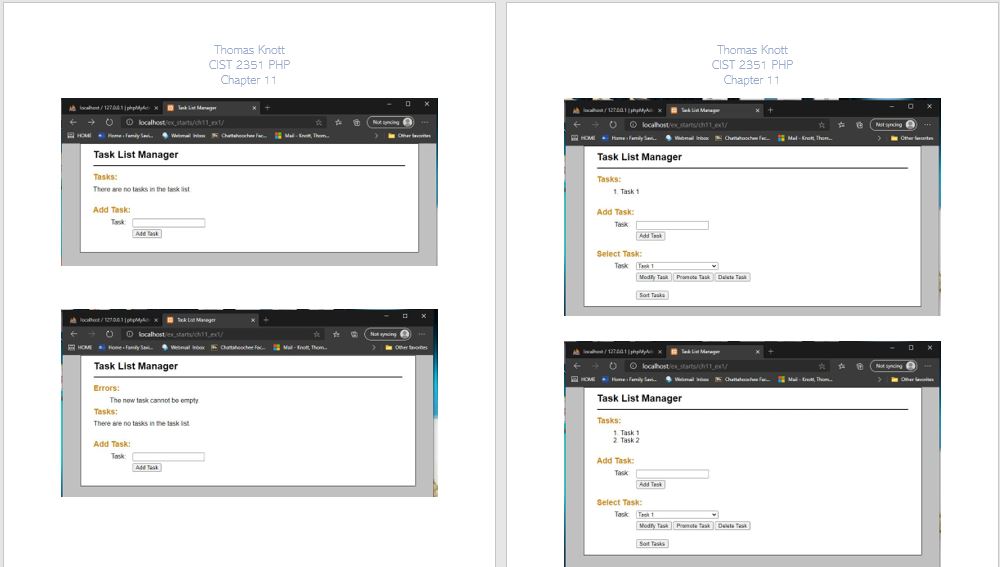The width and height of the screenshot is (1000, 567).
Task: Select the Task List Manager tab in the Errors screenshot
Action: tap(210, 320)
